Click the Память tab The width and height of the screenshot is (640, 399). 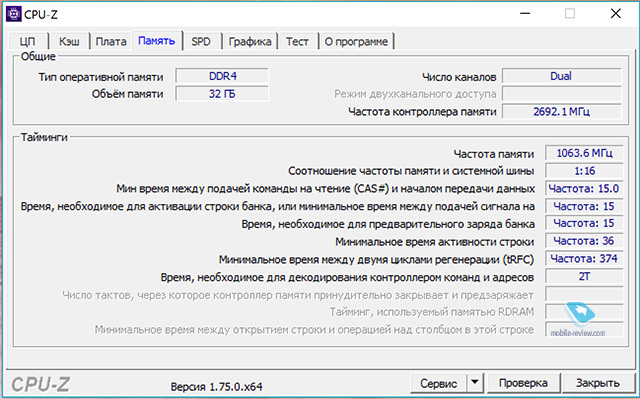point(156,41)
